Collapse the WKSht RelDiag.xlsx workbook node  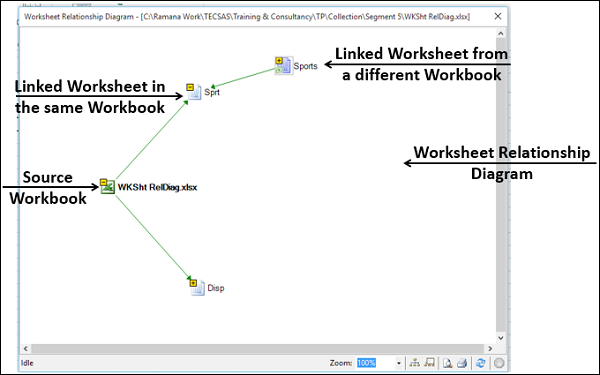point(103,182)
